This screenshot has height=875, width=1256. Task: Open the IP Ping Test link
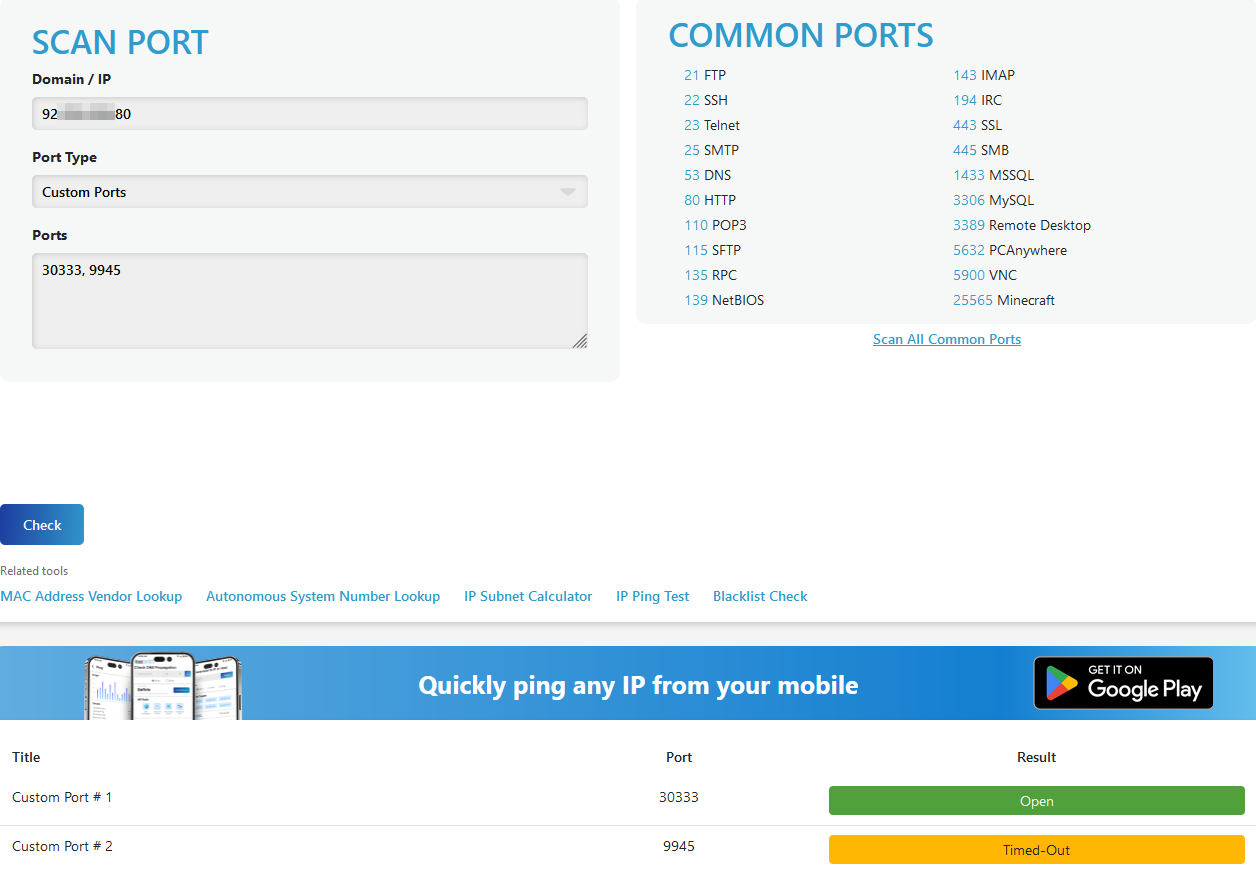652,596
